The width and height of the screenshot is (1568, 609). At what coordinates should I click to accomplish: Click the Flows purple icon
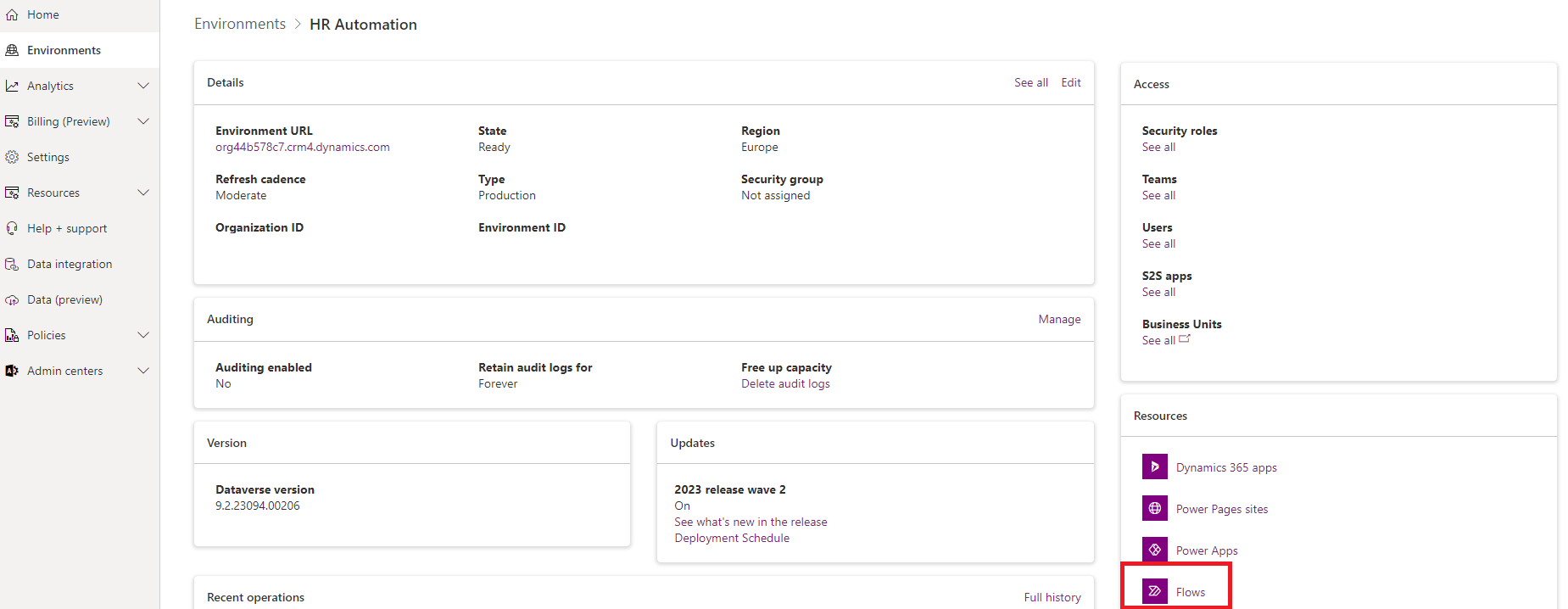point(1155,591)
